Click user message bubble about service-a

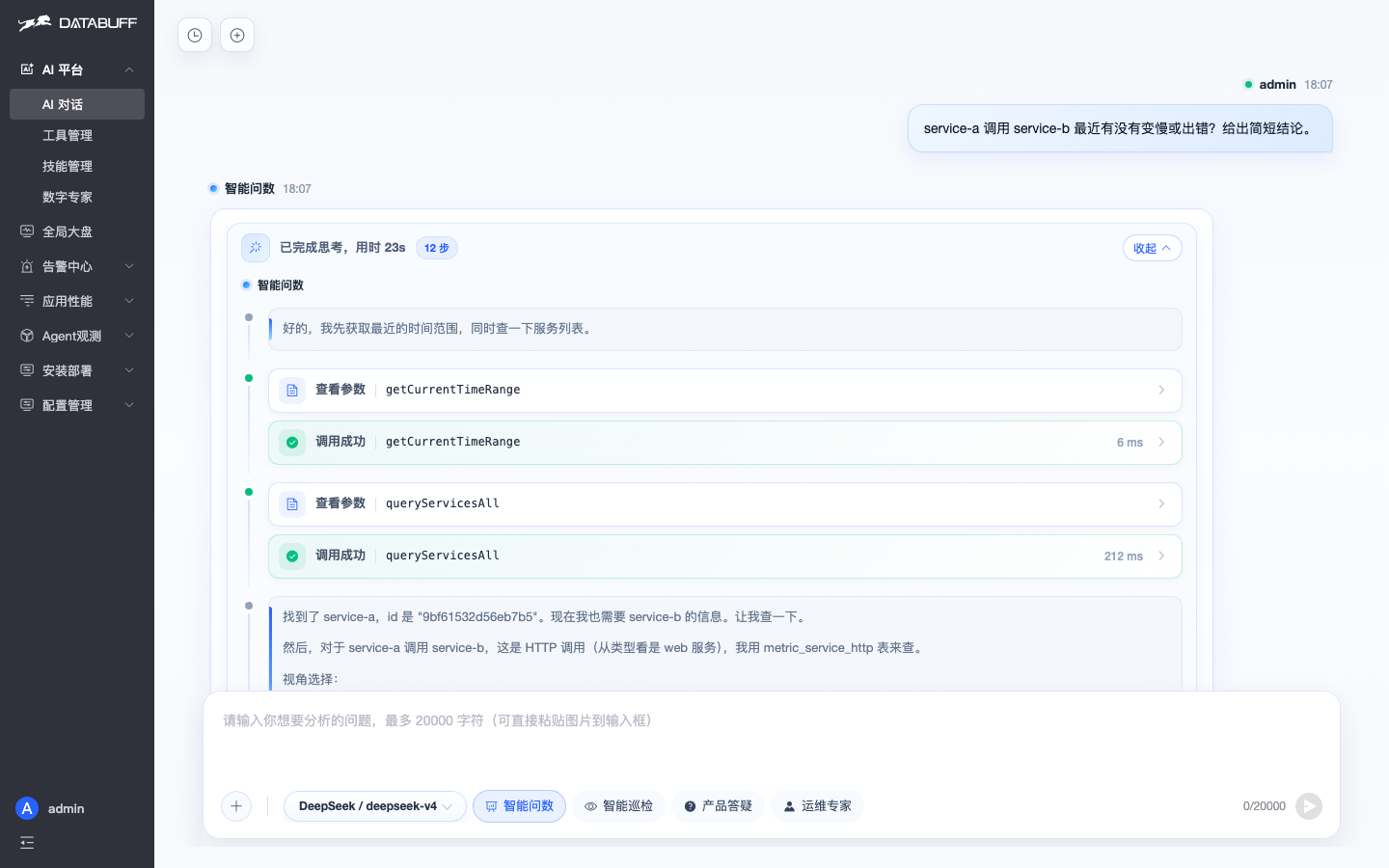(1120, 128)
